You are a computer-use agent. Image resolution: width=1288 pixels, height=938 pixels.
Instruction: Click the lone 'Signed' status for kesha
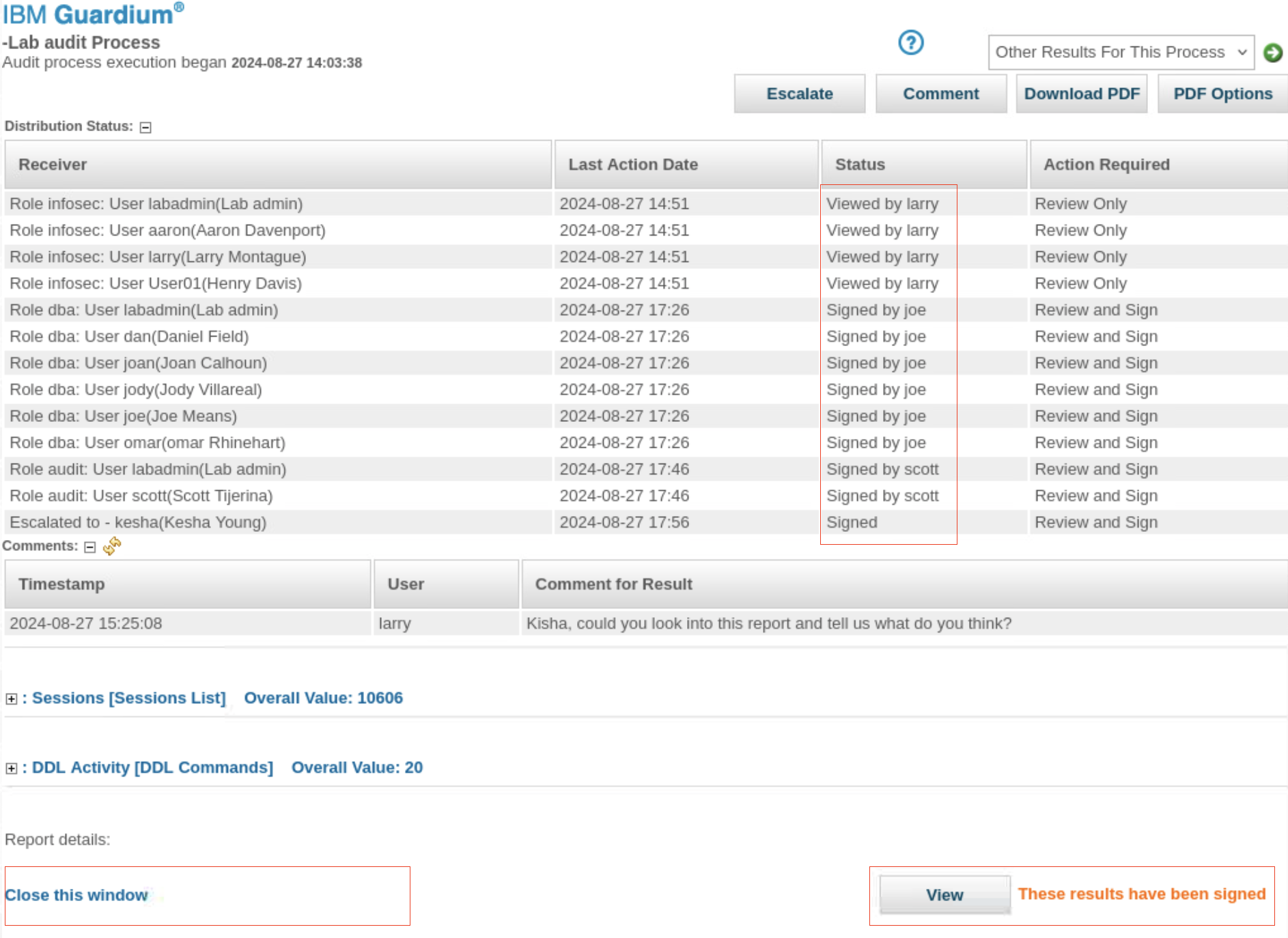click(x=852, y=523)
